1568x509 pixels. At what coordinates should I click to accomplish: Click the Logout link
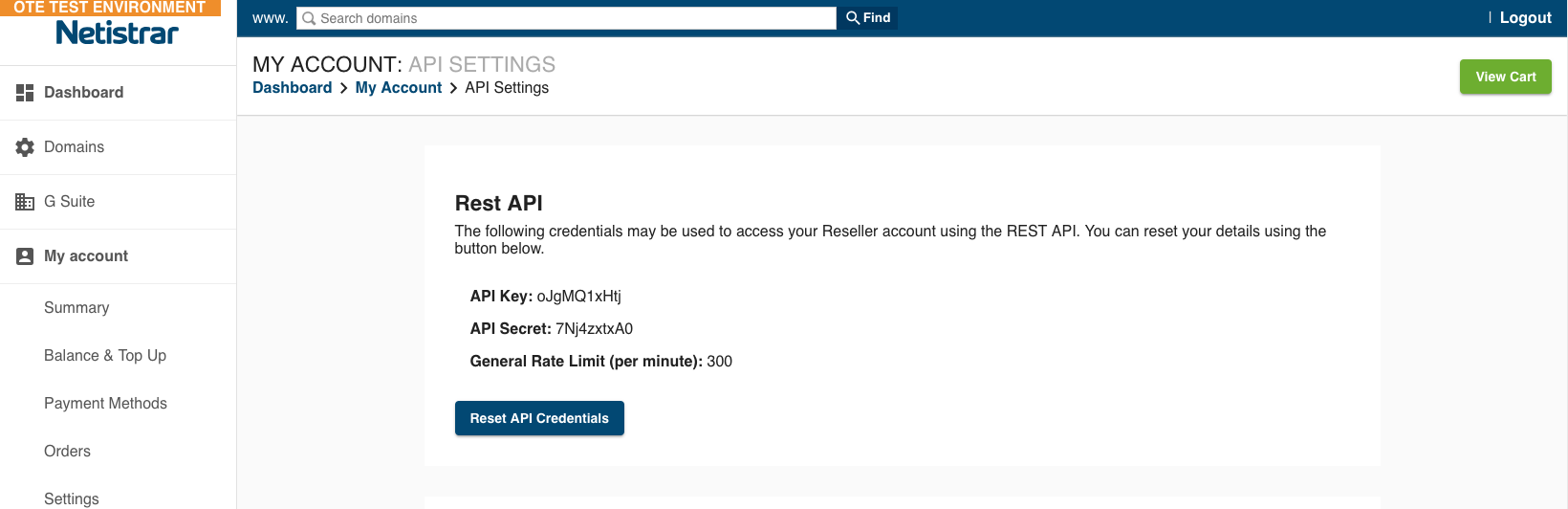pos(1526,18)
